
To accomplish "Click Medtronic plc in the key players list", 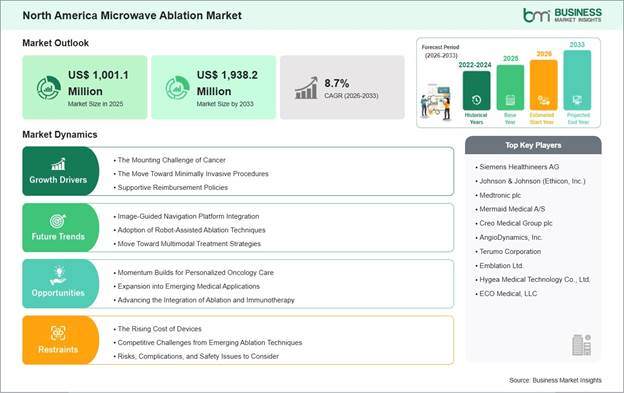I will (x=500, y=195).
